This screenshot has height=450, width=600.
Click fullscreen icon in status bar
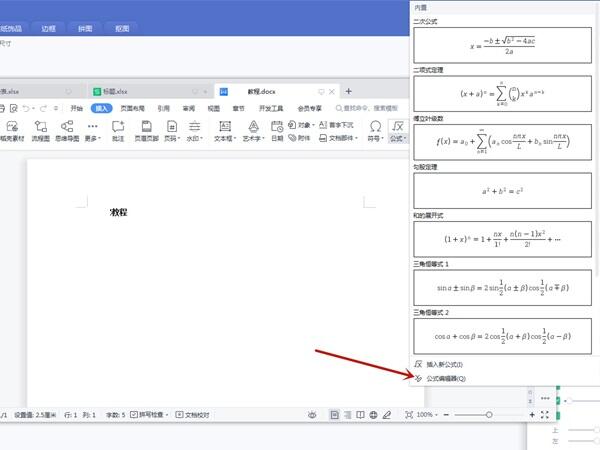click(x=545, y=415)
